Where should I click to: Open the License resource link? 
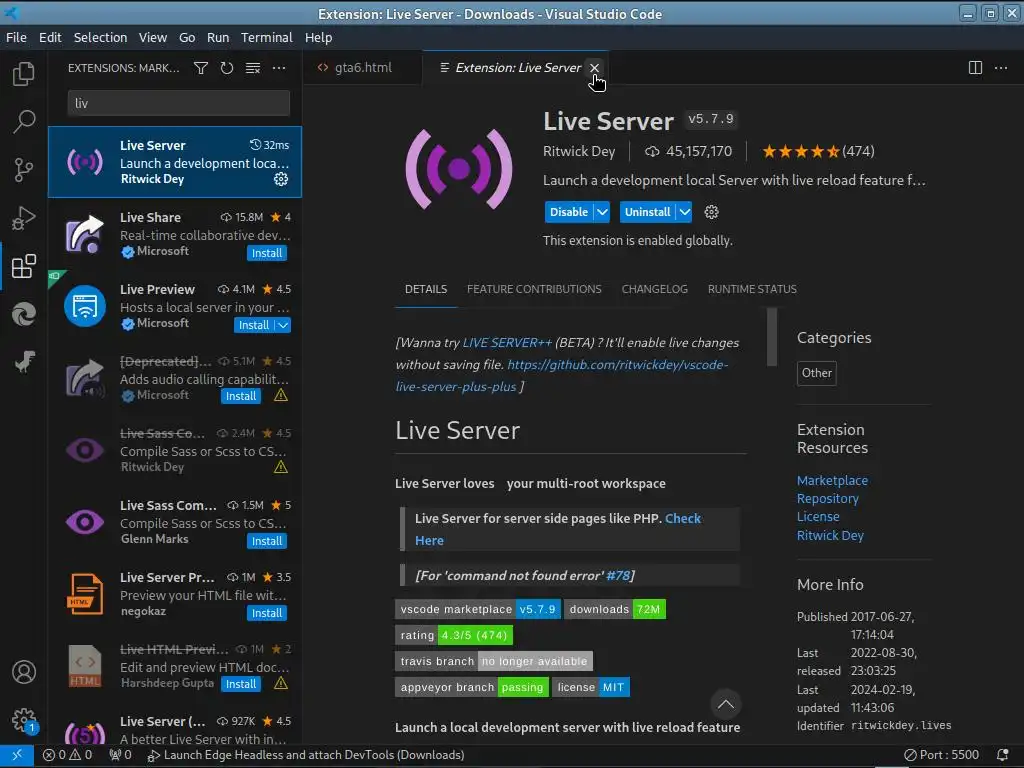(818, 517)
